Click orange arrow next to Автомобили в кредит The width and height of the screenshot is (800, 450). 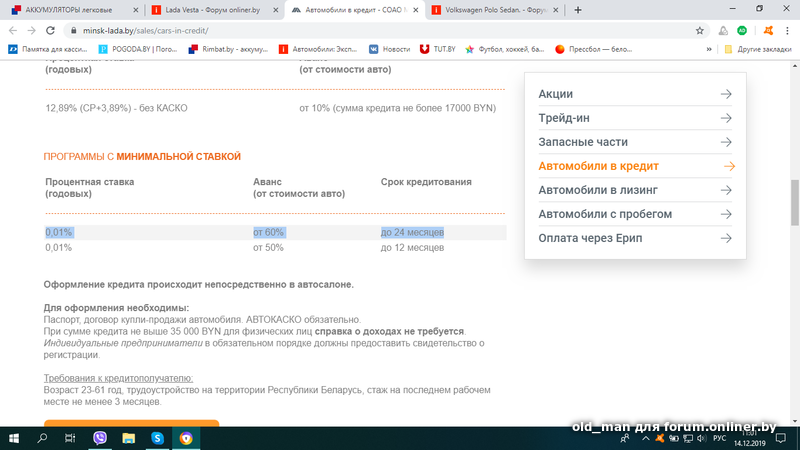tap(729, 166)
